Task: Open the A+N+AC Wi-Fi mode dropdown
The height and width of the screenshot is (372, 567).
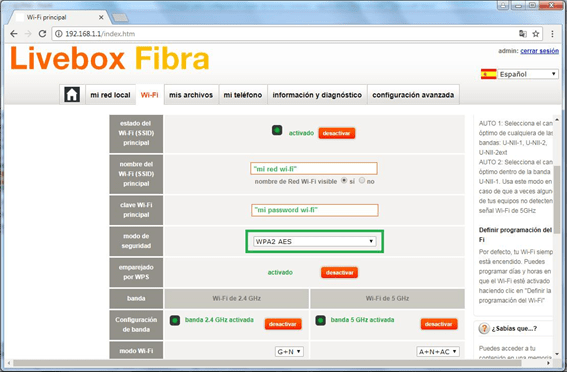Action: click(438, 351)
